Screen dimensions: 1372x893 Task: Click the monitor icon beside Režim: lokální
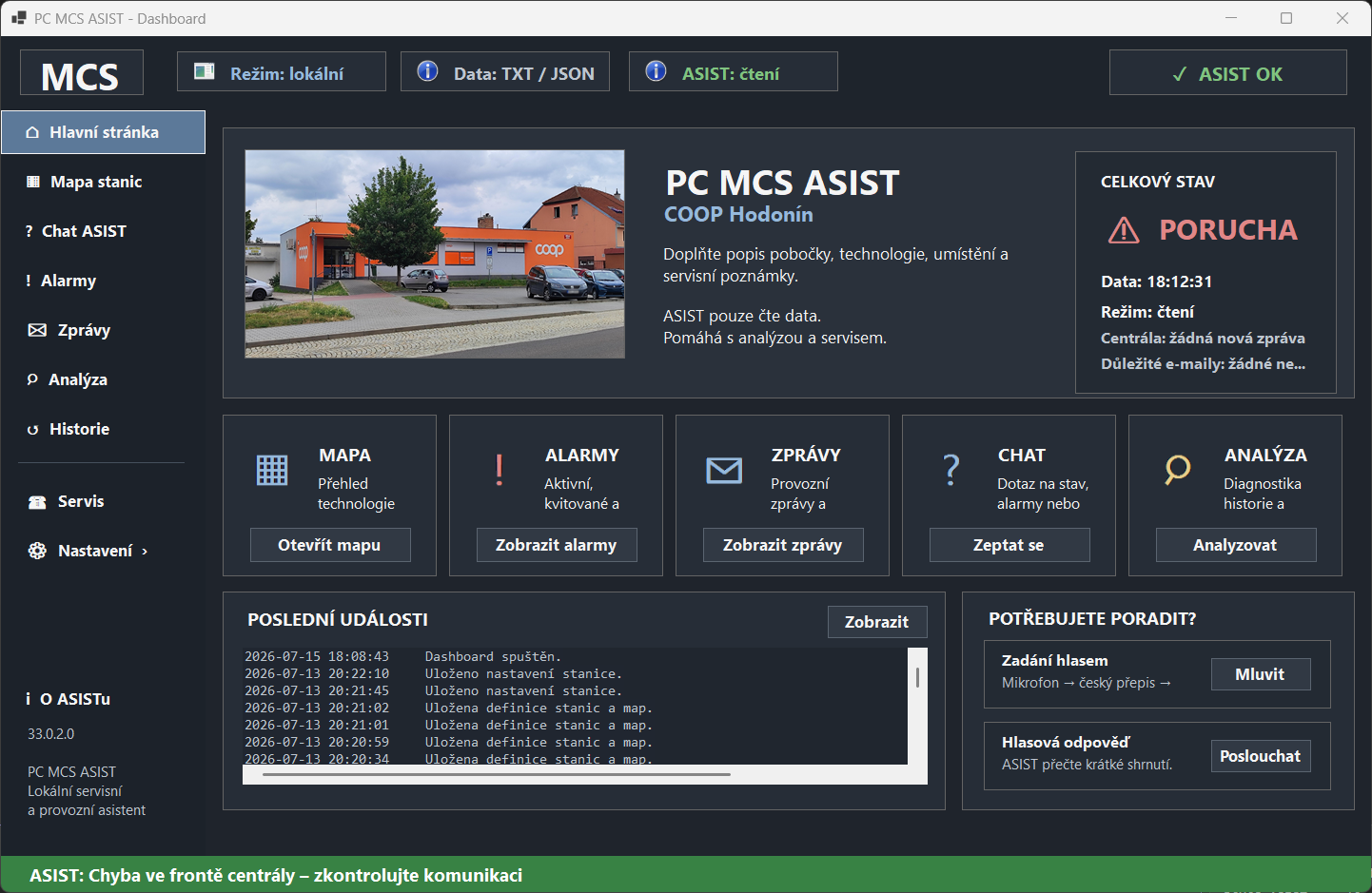204,72
